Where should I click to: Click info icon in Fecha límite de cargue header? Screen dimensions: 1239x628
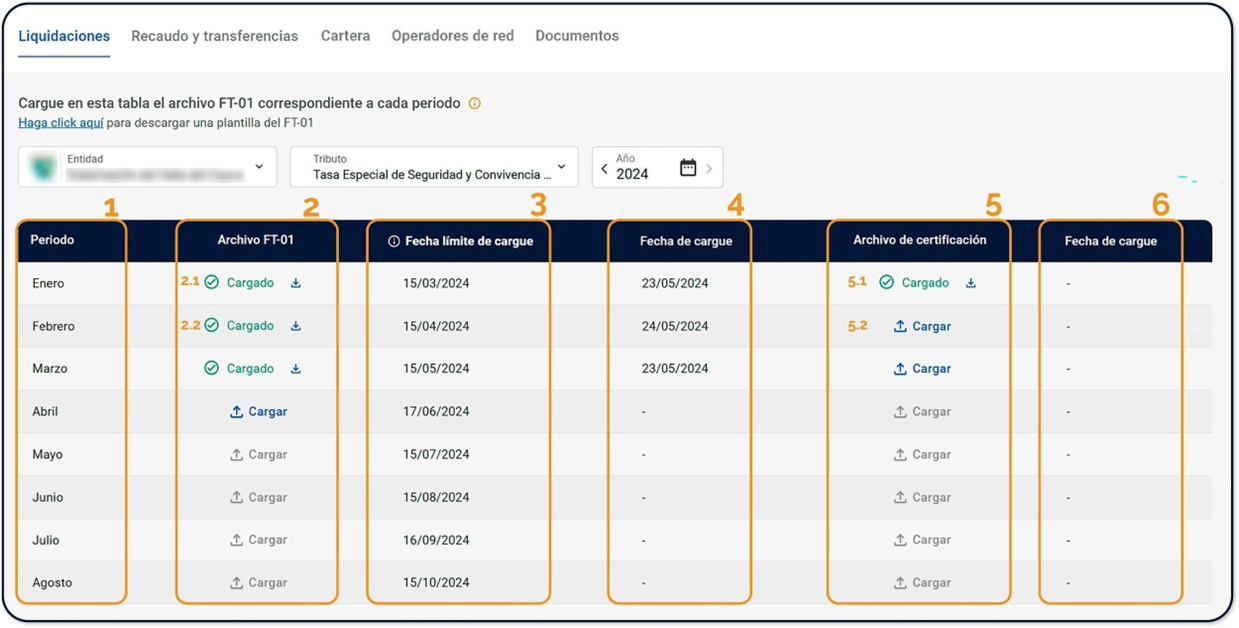pyautogui.click(x=394, y=241)
